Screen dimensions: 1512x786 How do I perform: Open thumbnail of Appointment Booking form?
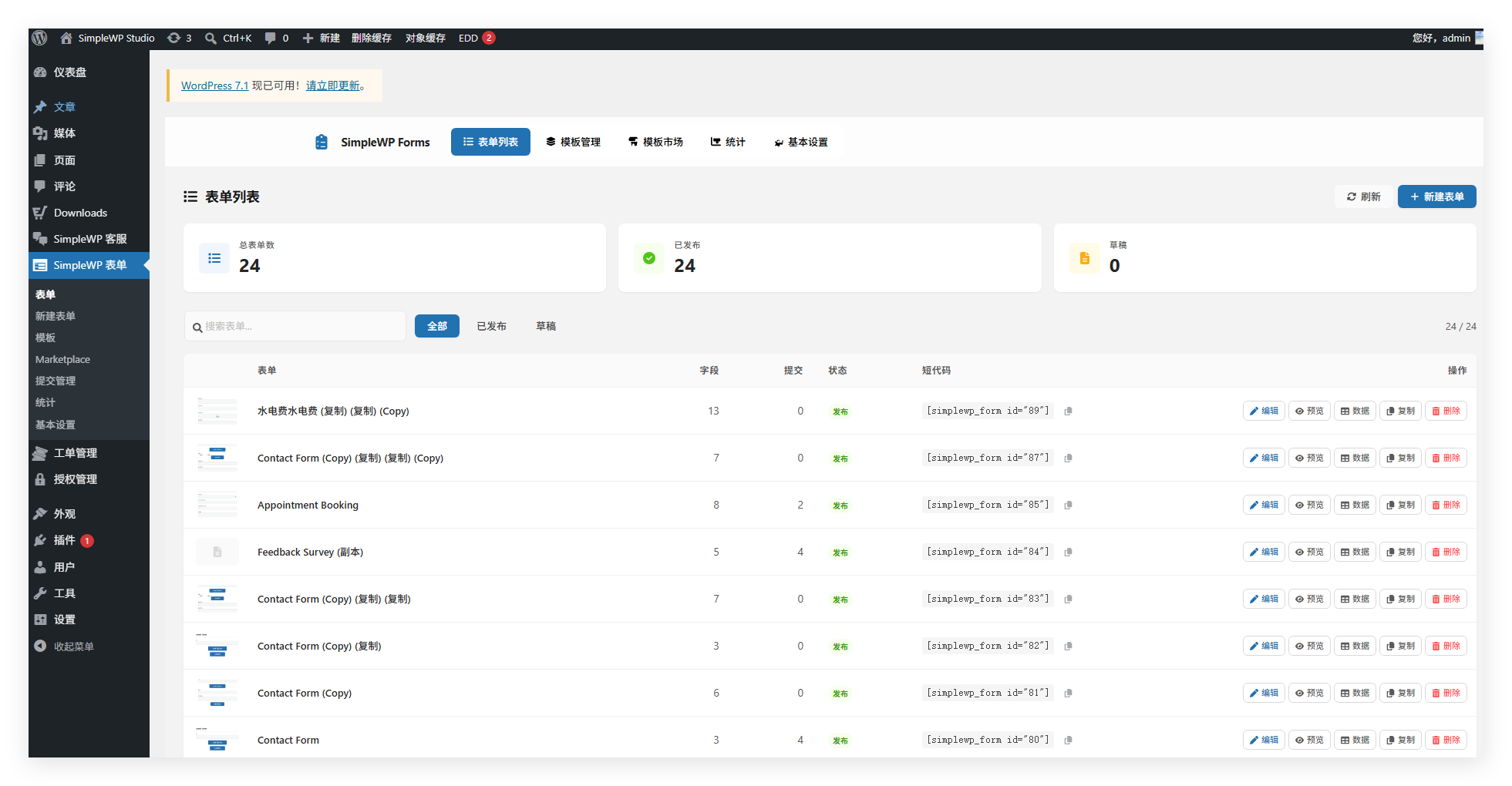[x=217, y=506]
